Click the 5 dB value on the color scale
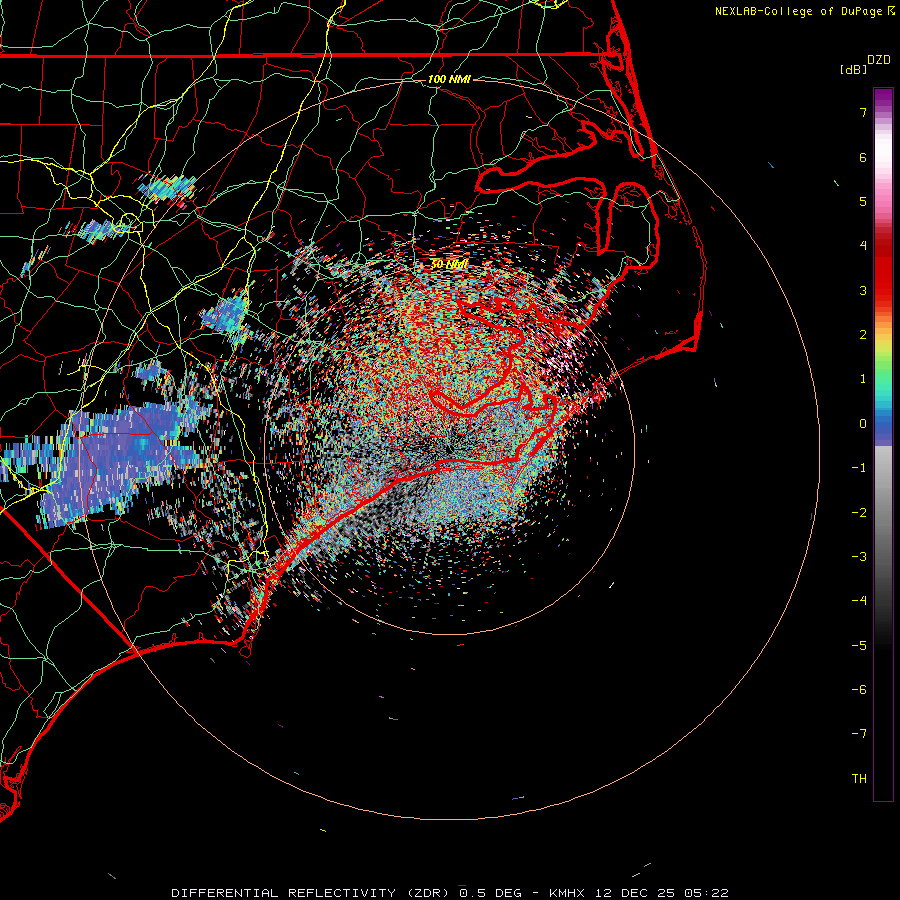900x900 pixels. pos(863,201)
